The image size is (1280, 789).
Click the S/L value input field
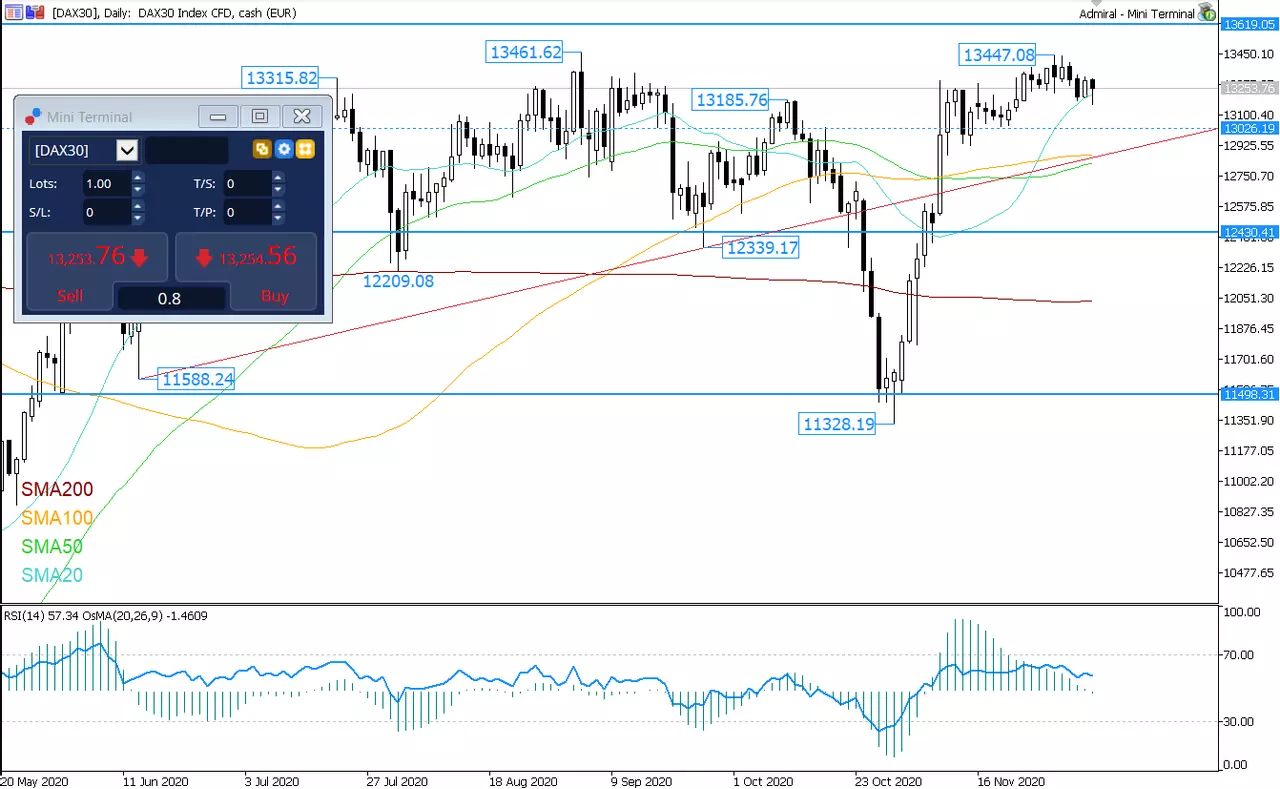(106, 212)
